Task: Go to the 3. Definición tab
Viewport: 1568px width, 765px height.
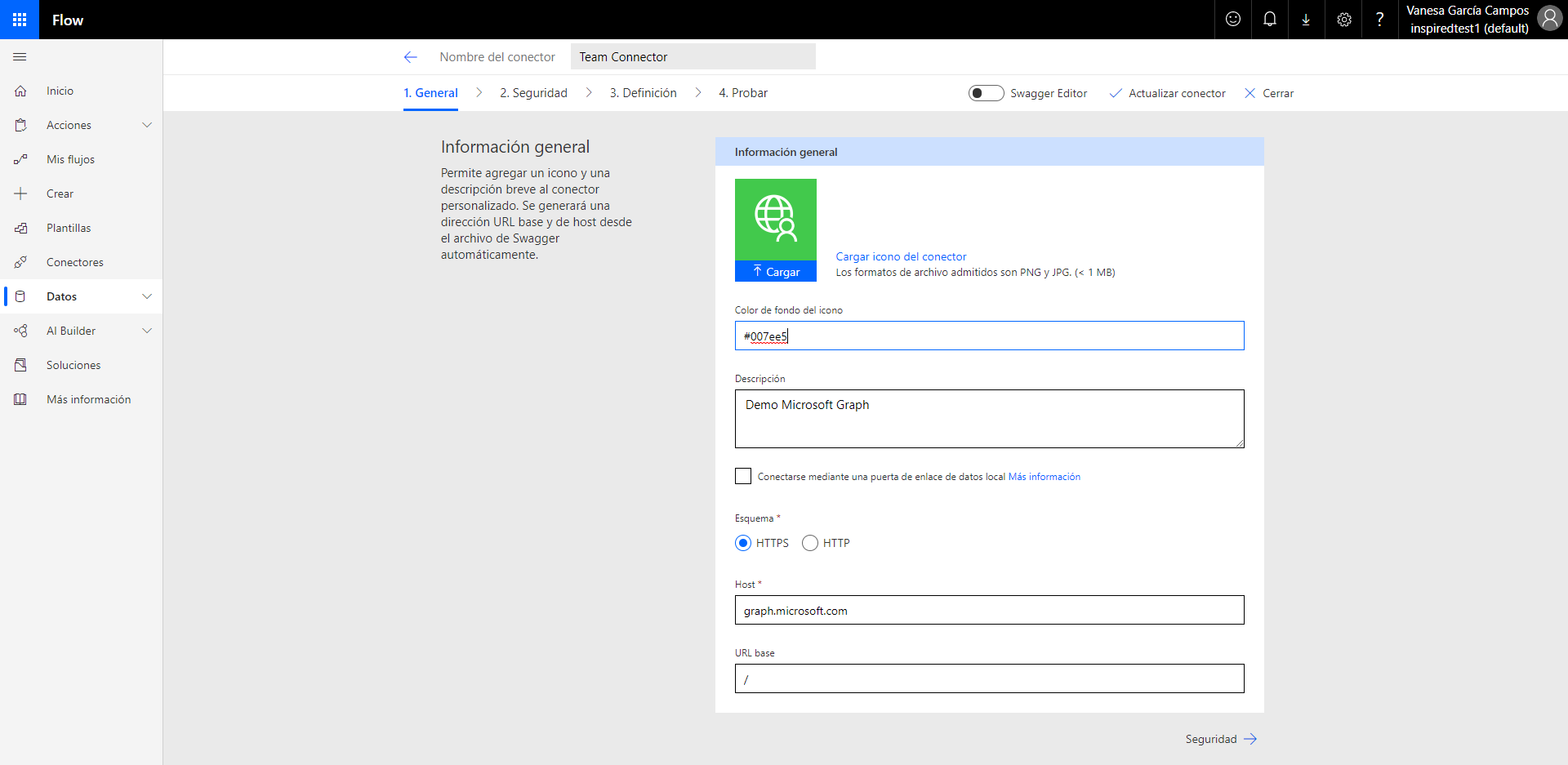Action: (643, 93)
